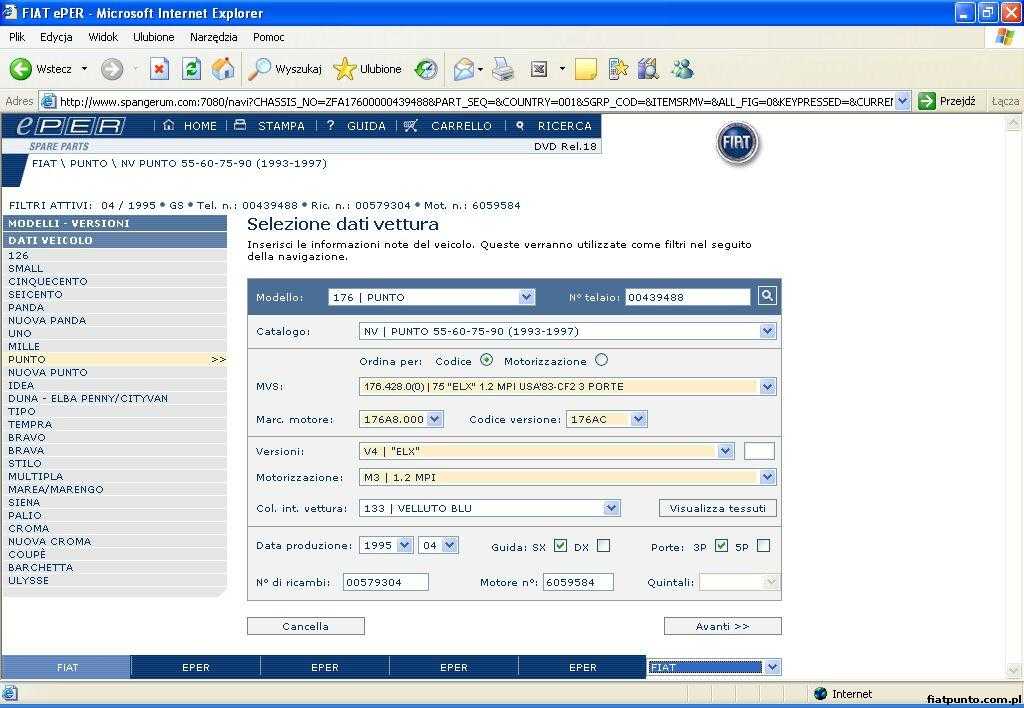Refresh the page using the toolbar icon
The width and height of the screenshot is (1024, 708).
pos(191,69)
